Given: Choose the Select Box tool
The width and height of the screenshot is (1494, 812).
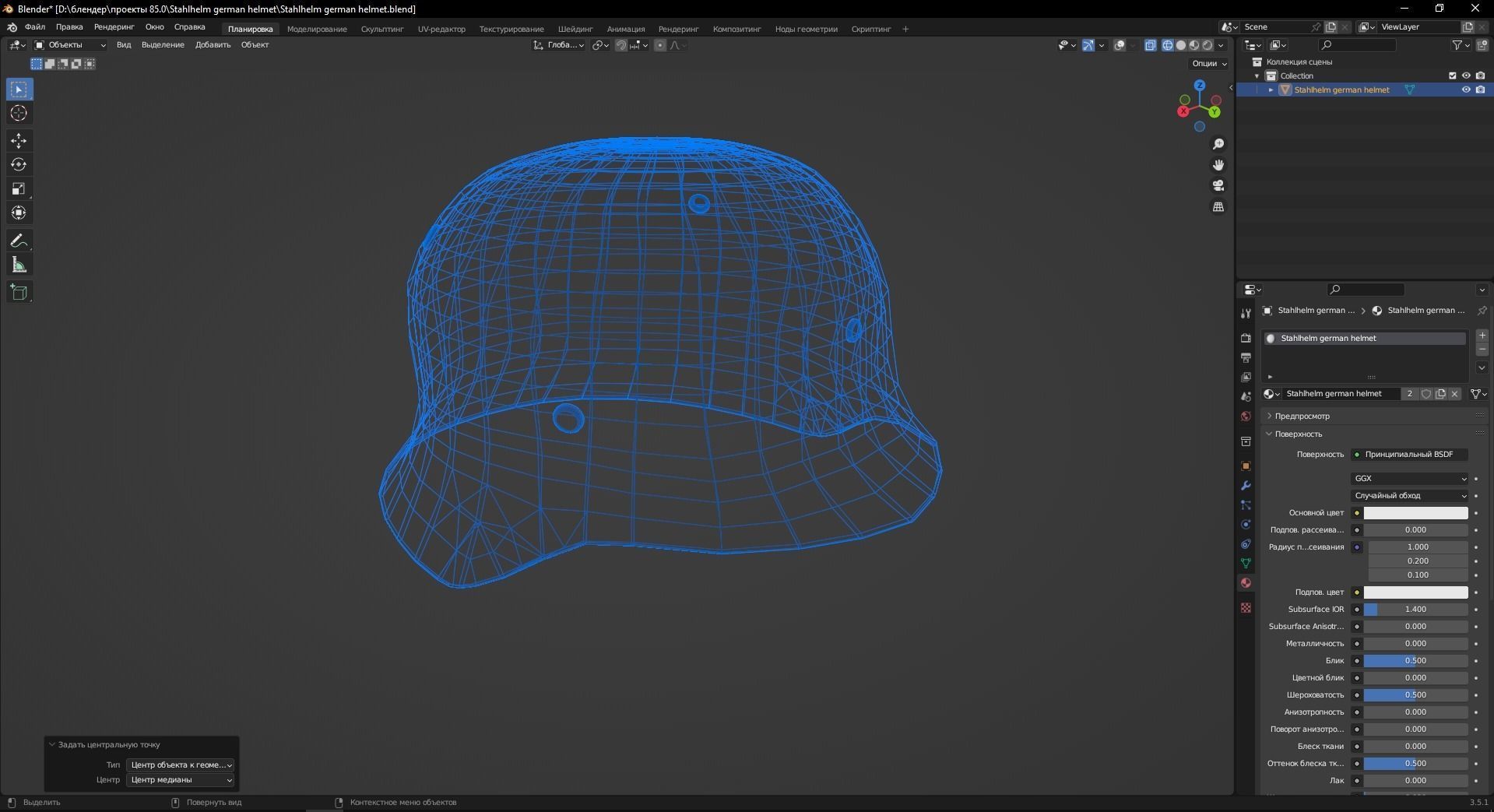Looking at the screenshot, I should [19, 90].
